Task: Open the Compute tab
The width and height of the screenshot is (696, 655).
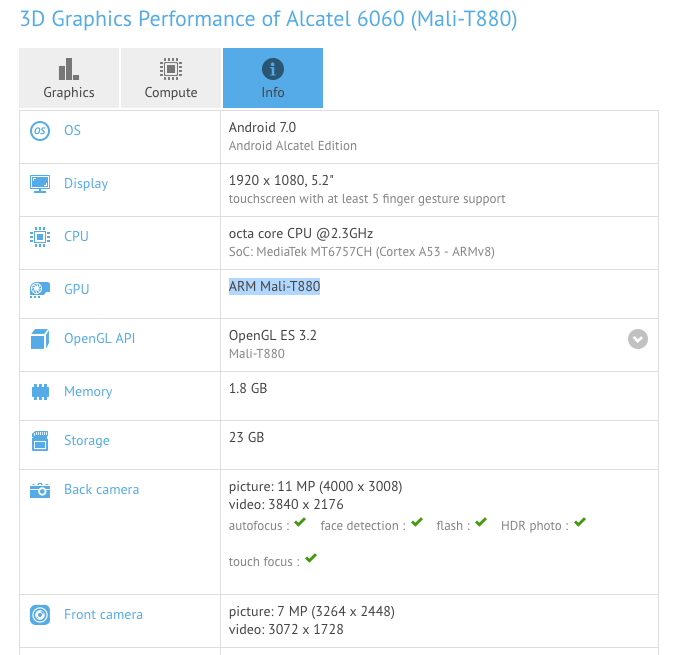Action: (x=171, y=78)
